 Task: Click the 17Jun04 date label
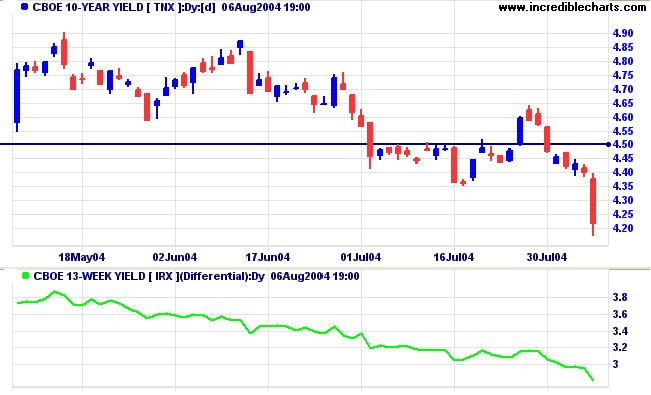coord(268,257)
